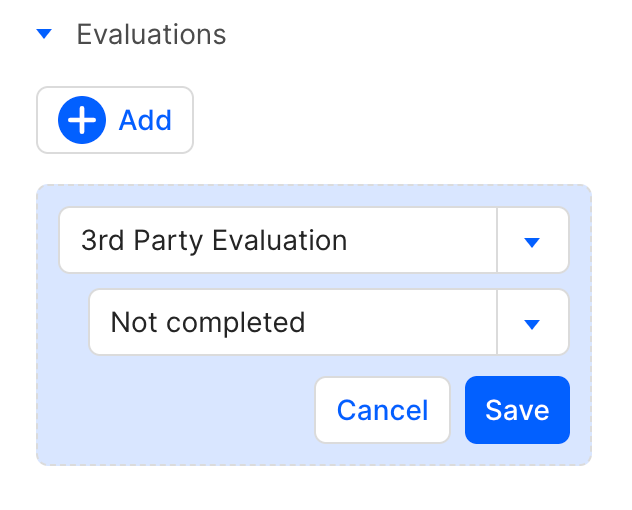Open the Not completed dropdown arrow

point(532,323)
